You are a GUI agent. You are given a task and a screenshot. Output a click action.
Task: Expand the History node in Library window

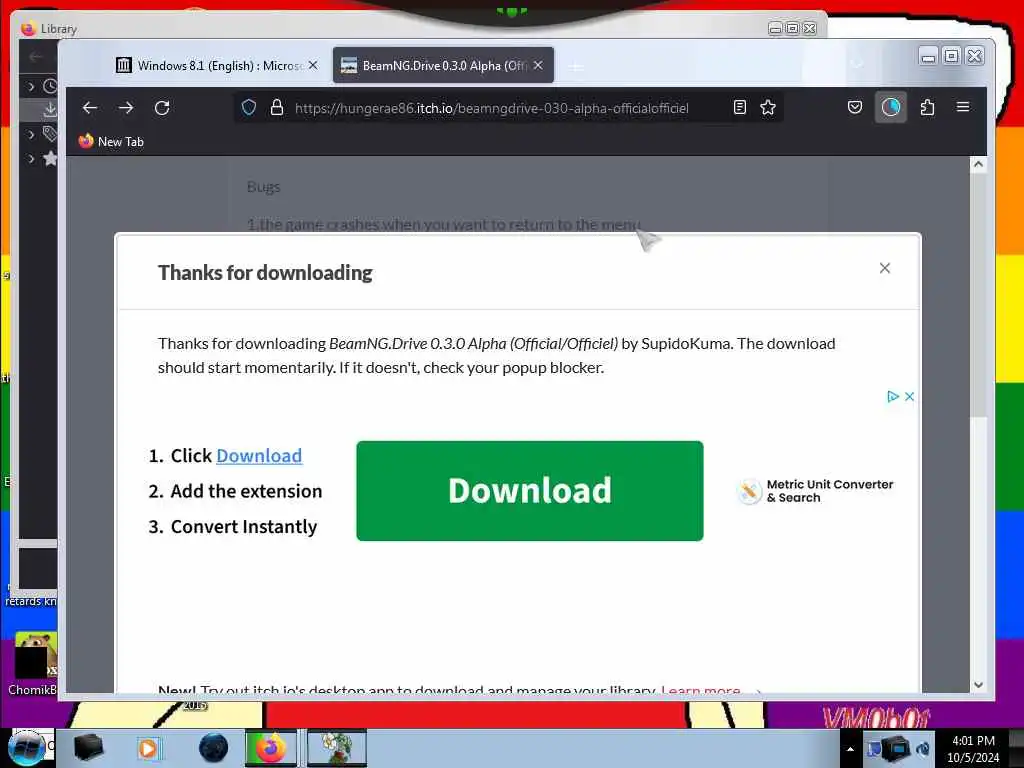coord(31,86)
